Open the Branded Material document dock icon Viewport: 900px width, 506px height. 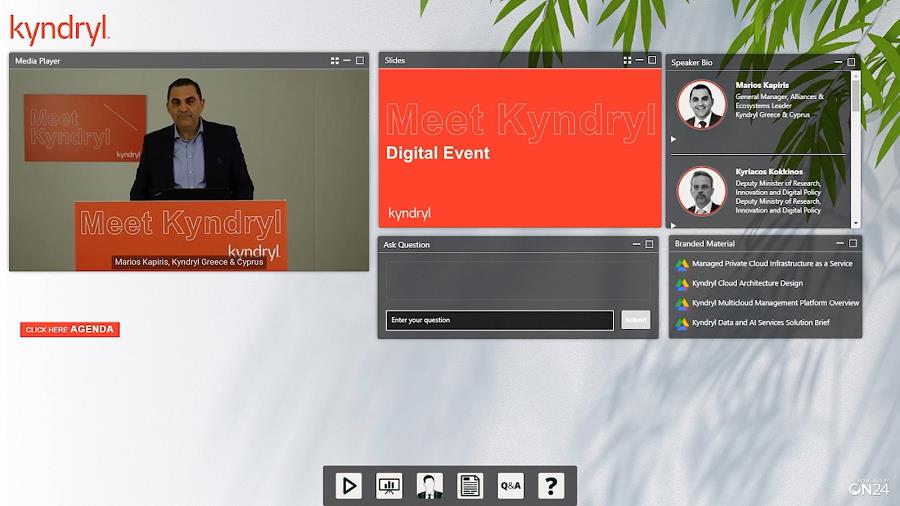(470, 486)
